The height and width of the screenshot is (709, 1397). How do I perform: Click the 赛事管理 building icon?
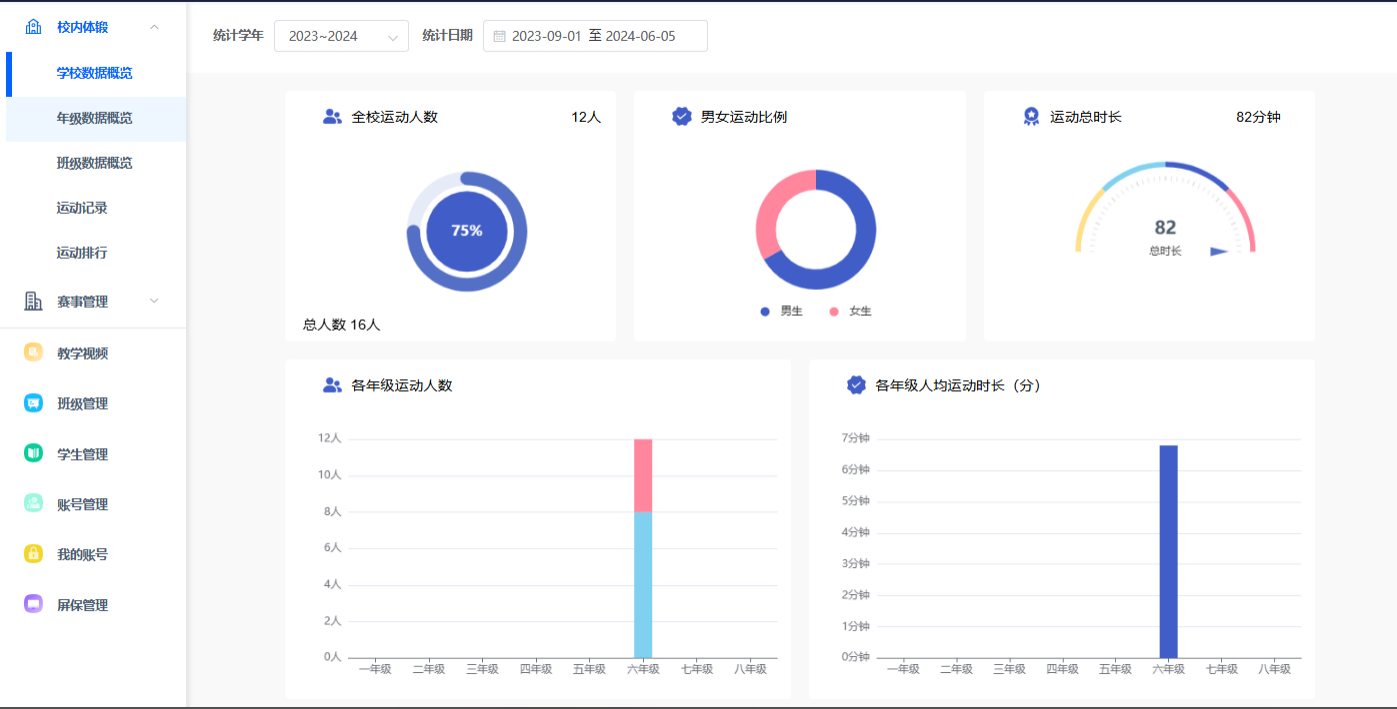pyautogui.click(x=33, y=301)
